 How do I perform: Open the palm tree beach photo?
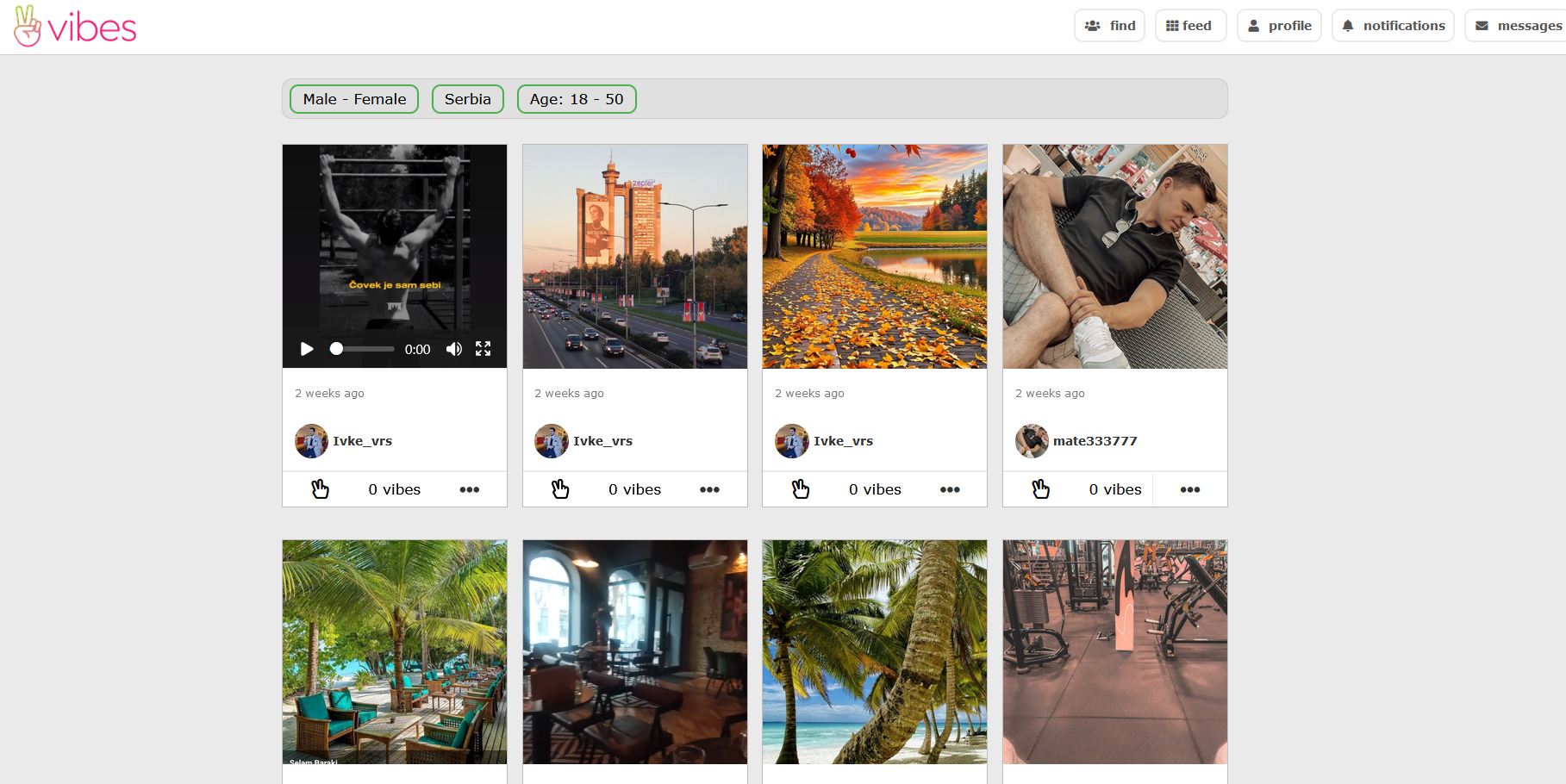point(875,652)
